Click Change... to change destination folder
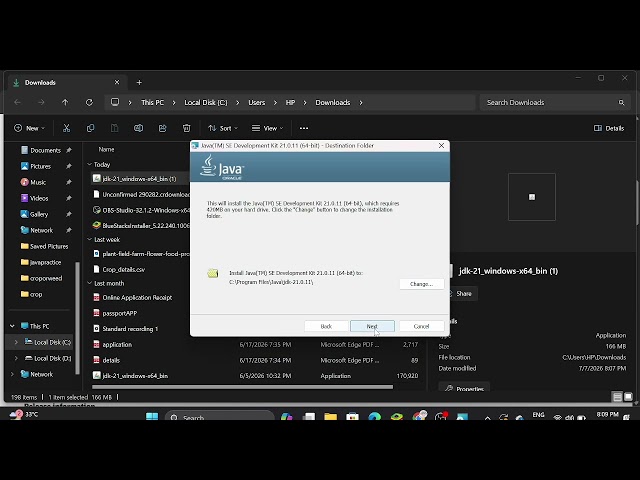The height and width of the screenshot is (480, 640). coord(421,284)
